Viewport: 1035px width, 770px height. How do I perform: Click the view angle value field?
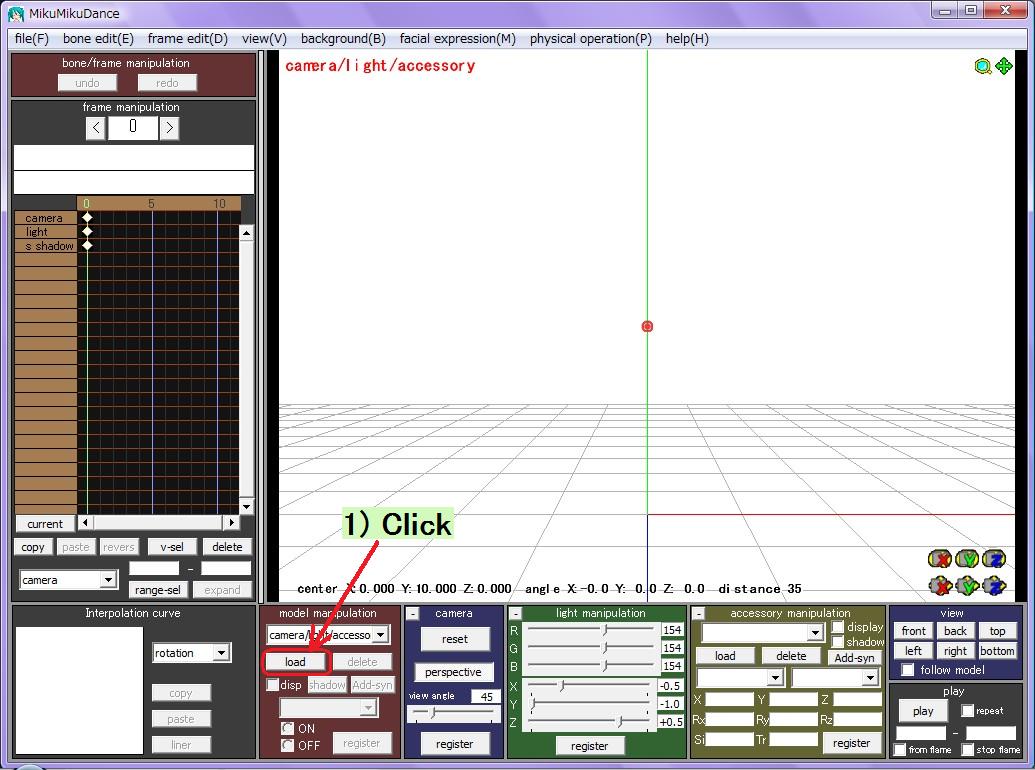coord(485,696)
